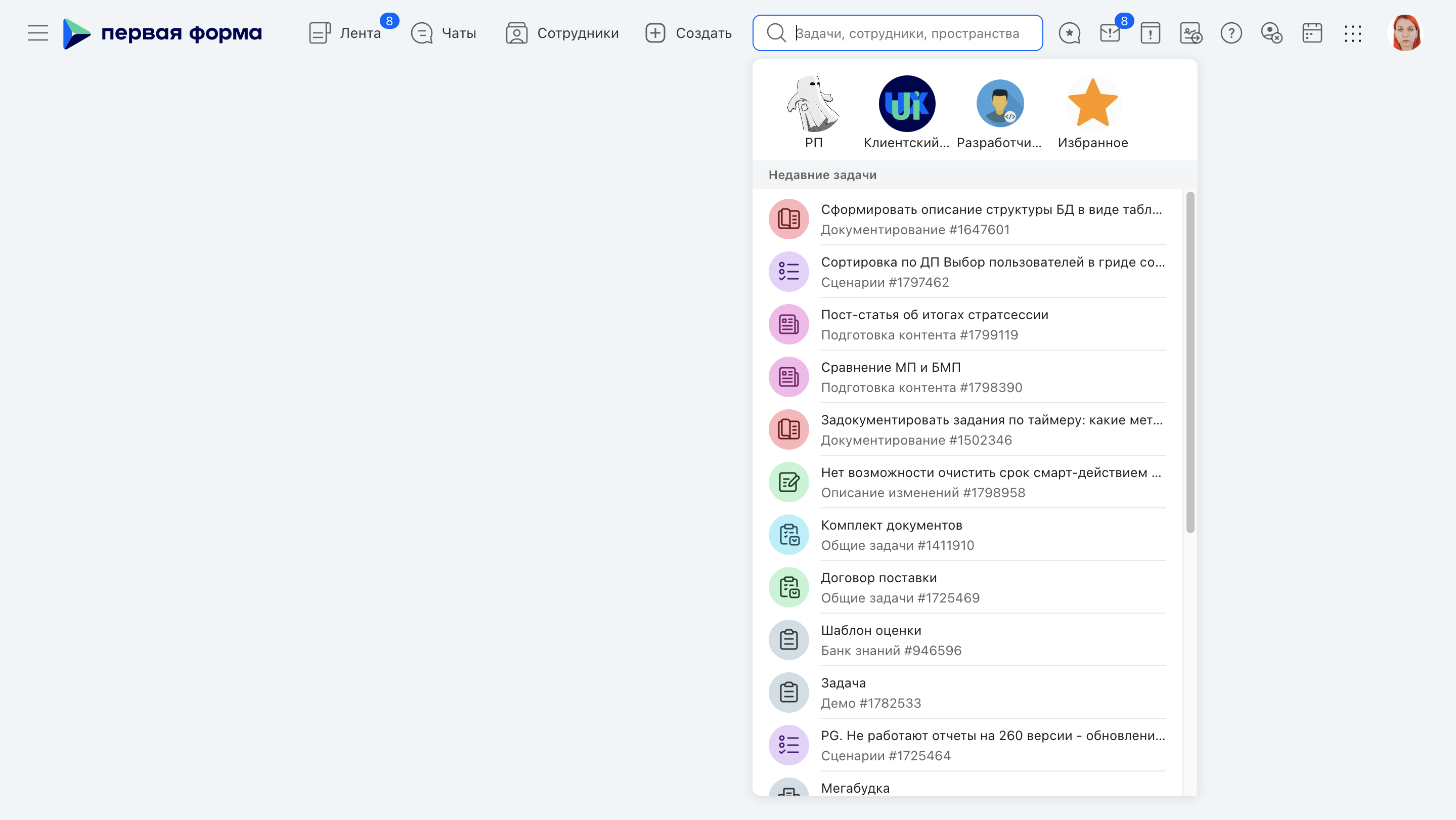The width and height of the screenshot is (1456, 820).
Task: Click green clipboard icon for task #1725469
Action: [x=788, y=587]
